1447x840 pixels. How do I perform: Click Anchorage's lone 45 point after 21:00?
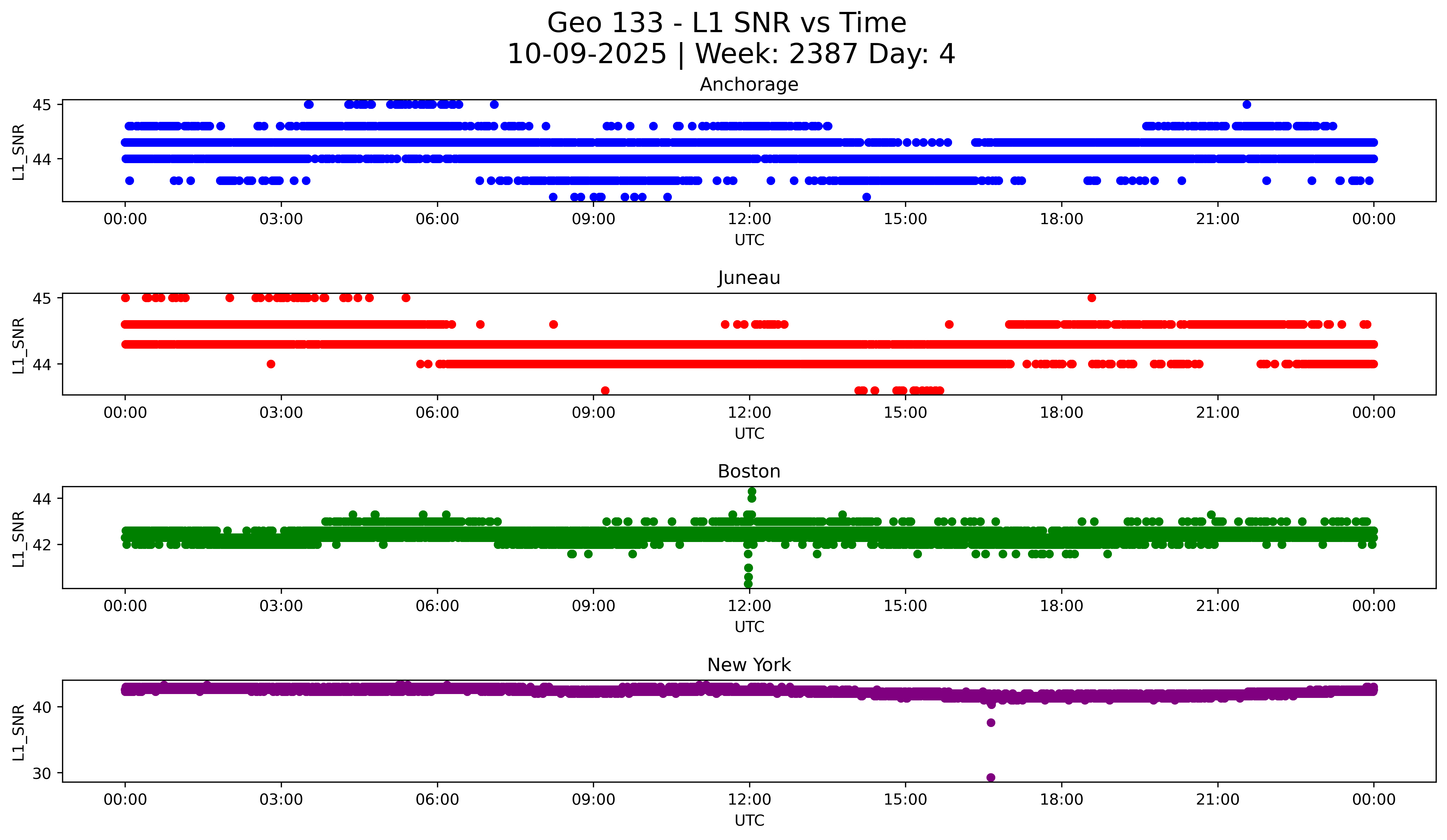(x=1246, y=104)
